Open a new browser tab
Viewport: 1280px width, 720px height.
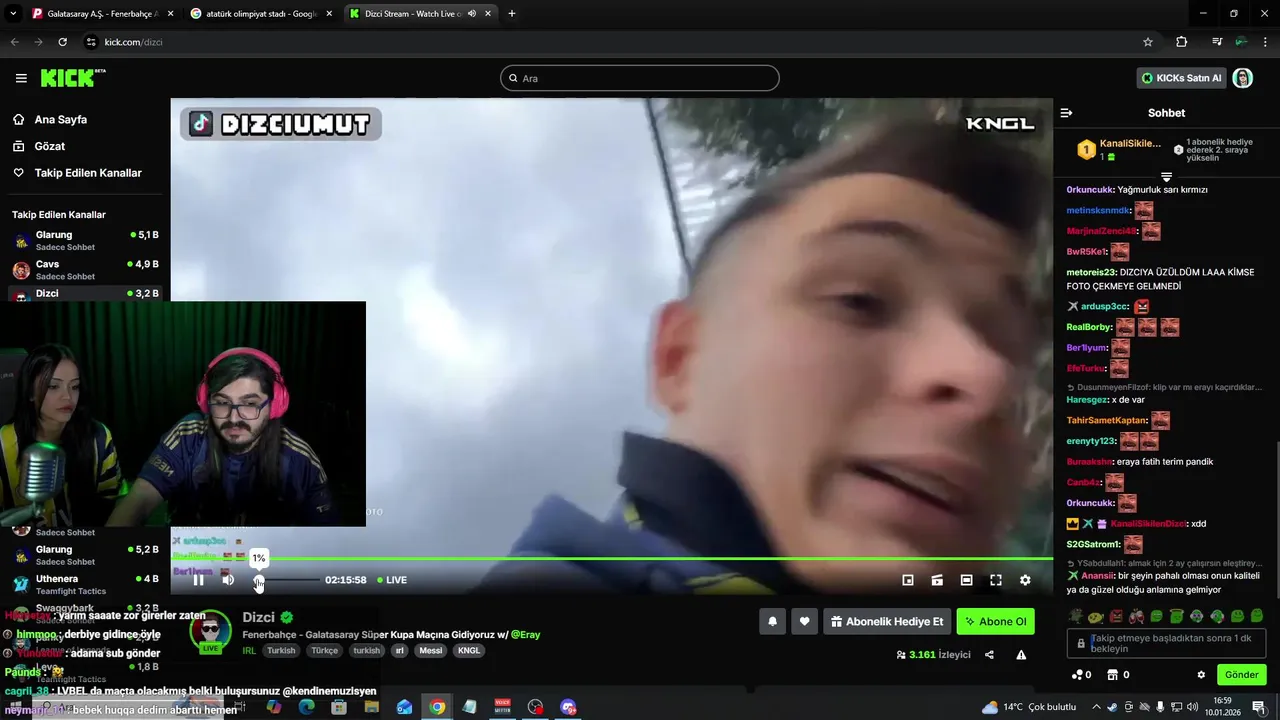click(512, 14)
